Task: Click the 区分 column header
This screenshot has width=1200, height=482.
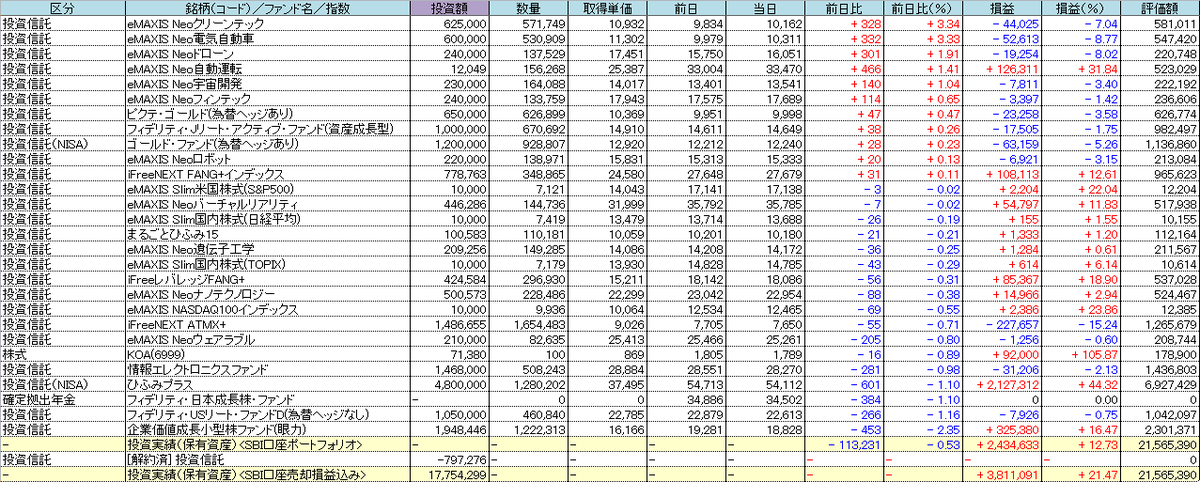Action: pos(62,7)
